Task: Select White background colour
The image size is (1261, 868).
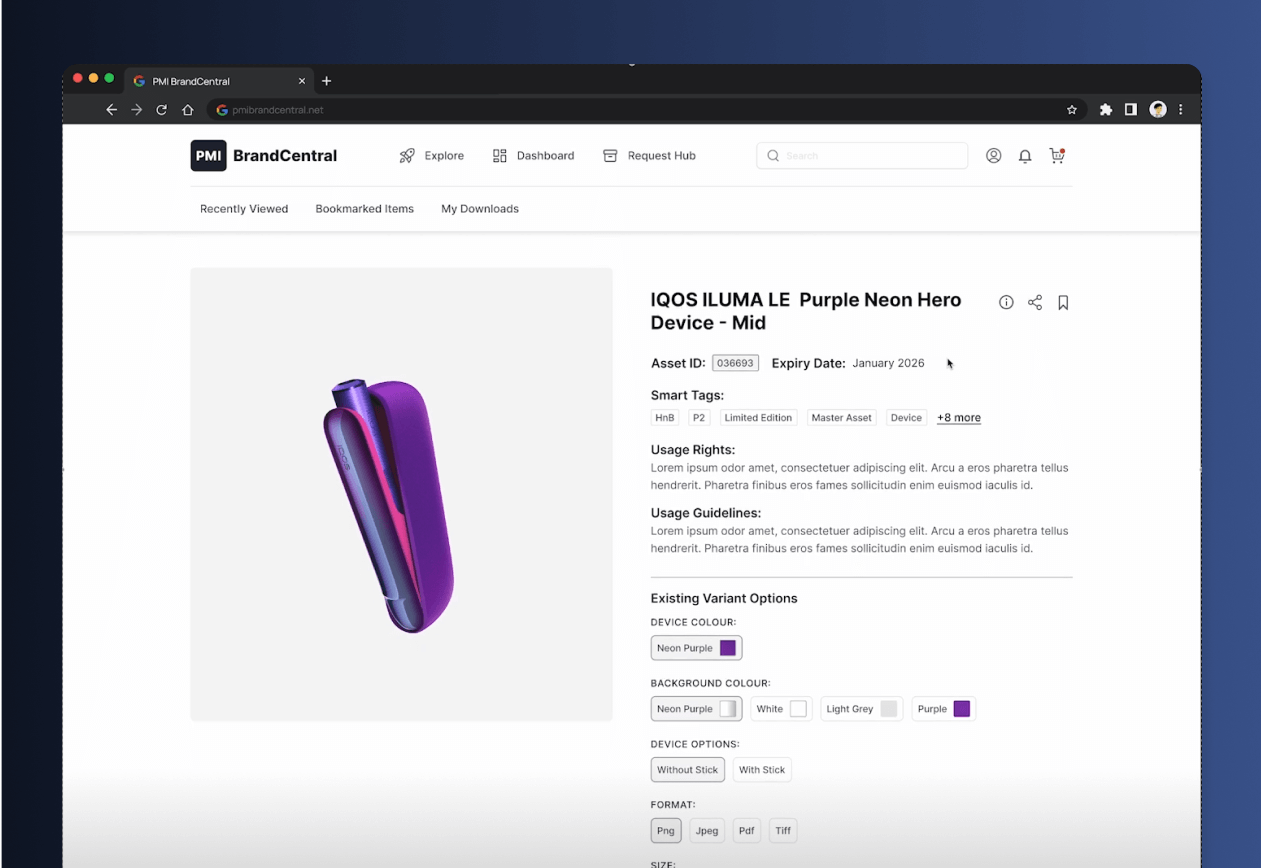Action: pos(781,709)
